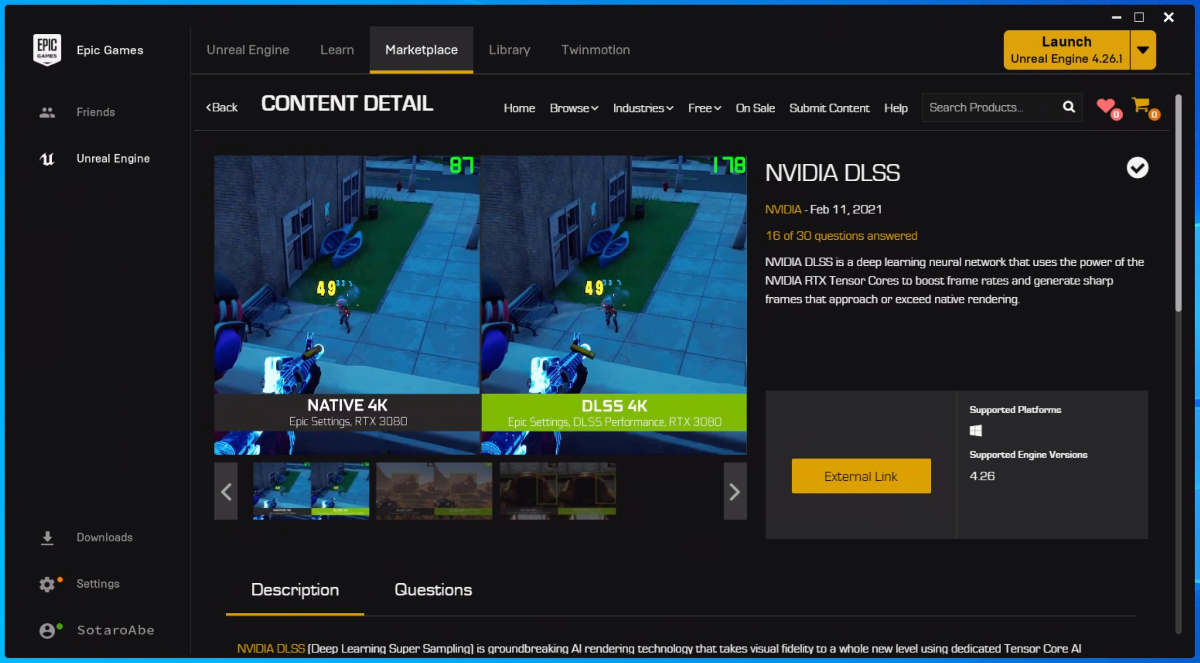This screenshot has height=663, width=1200.
Task: Click the search magnifier icon
Action: (x=1069, y=107)
